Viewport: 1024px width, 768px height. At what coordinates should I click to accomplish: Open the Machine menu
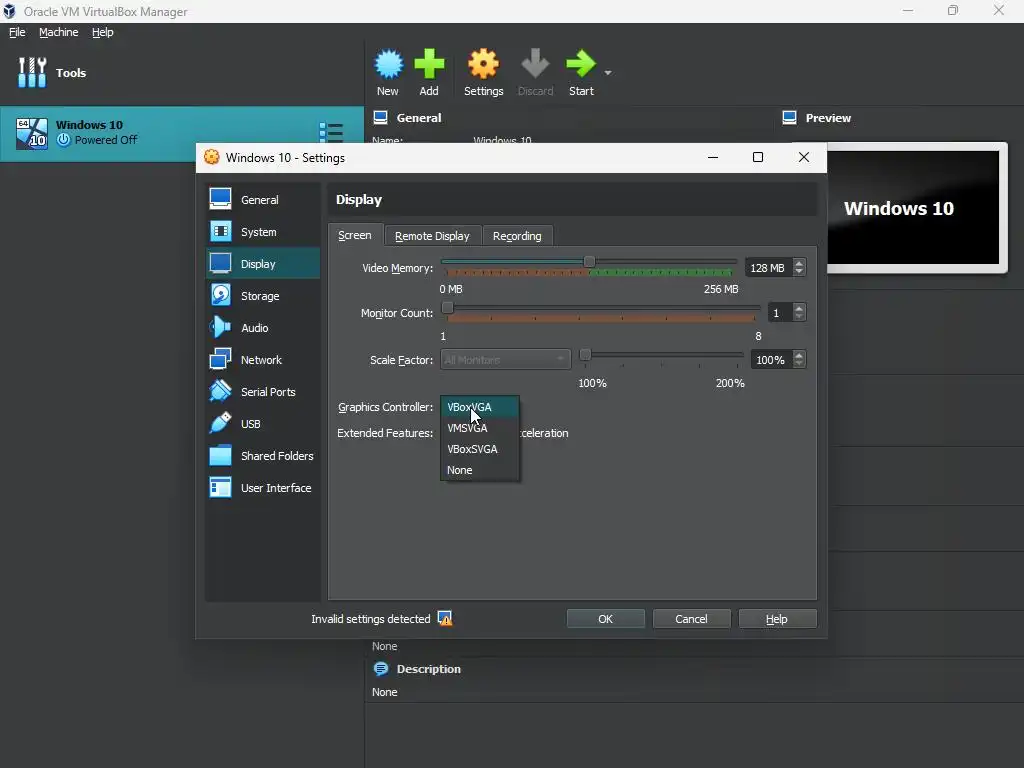pos(59,32)
